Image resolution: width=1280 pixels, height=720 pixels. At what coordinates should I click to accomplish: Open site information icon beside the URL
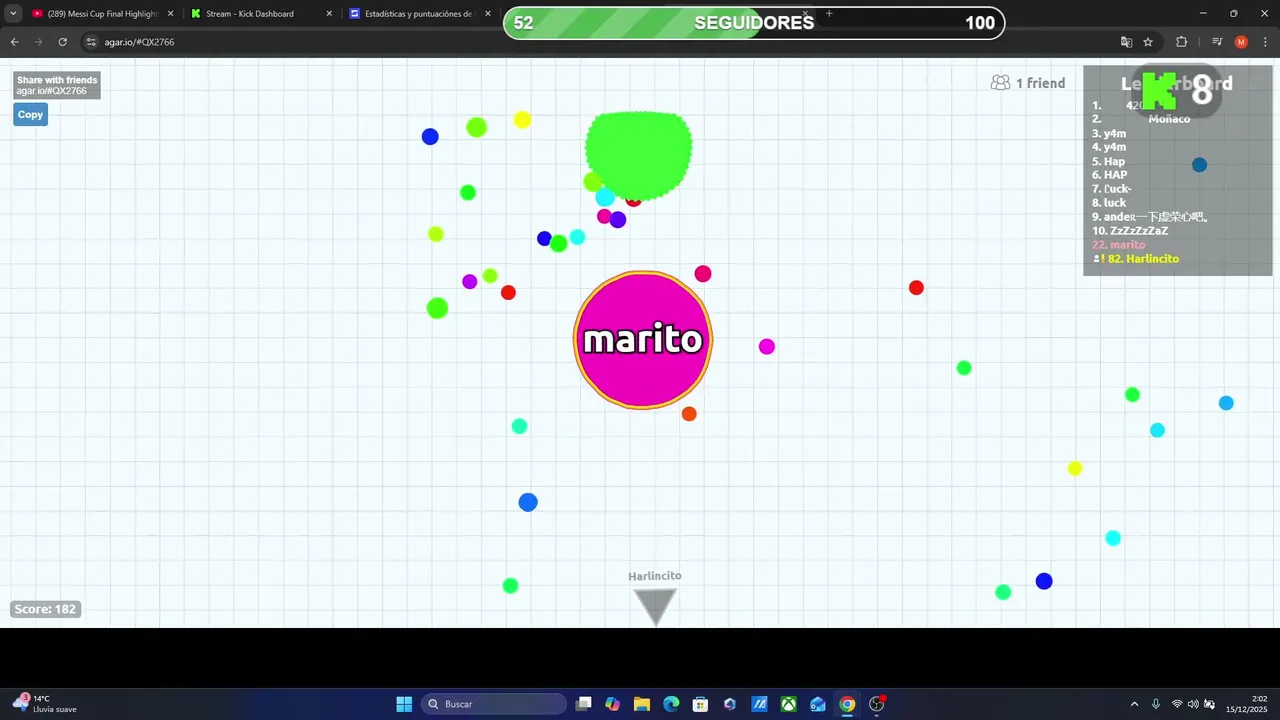(x=91, y=42)
